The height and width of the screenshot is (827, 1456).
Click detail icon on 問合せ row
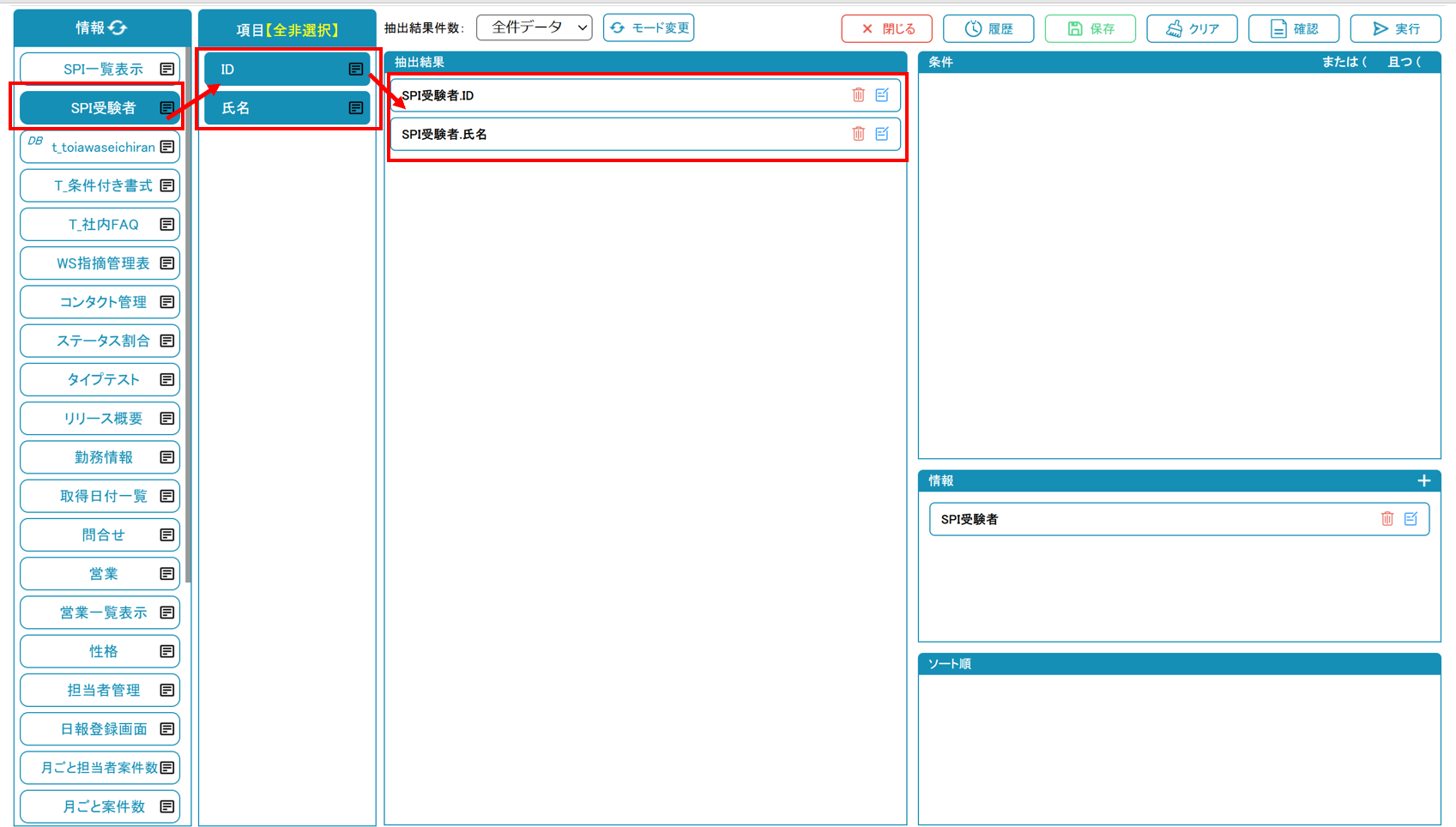(x=167, y=534)
